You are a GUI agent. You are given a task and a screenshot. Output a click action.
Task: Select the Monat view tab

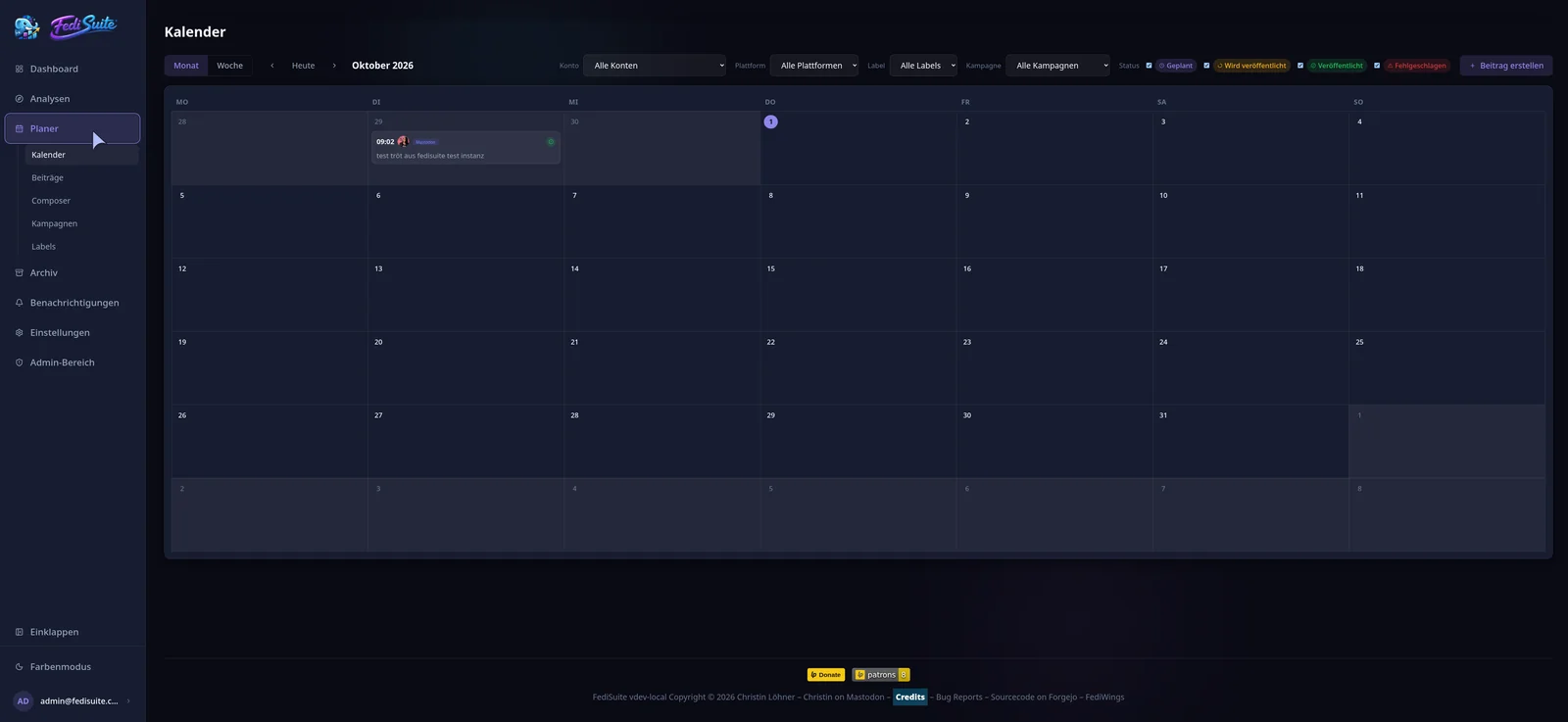click(x=186, y=66)
